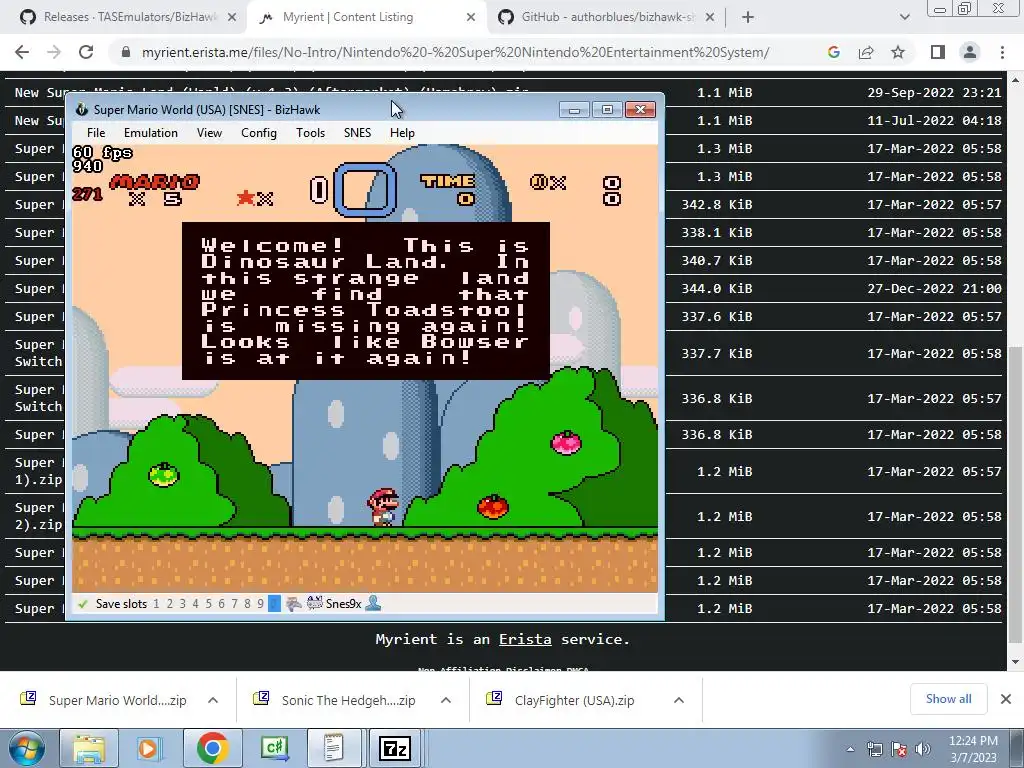This screenshot has height=768, width=1024.
Task: Close the Myrient Content Listing tab
Action: pos(471,18)
